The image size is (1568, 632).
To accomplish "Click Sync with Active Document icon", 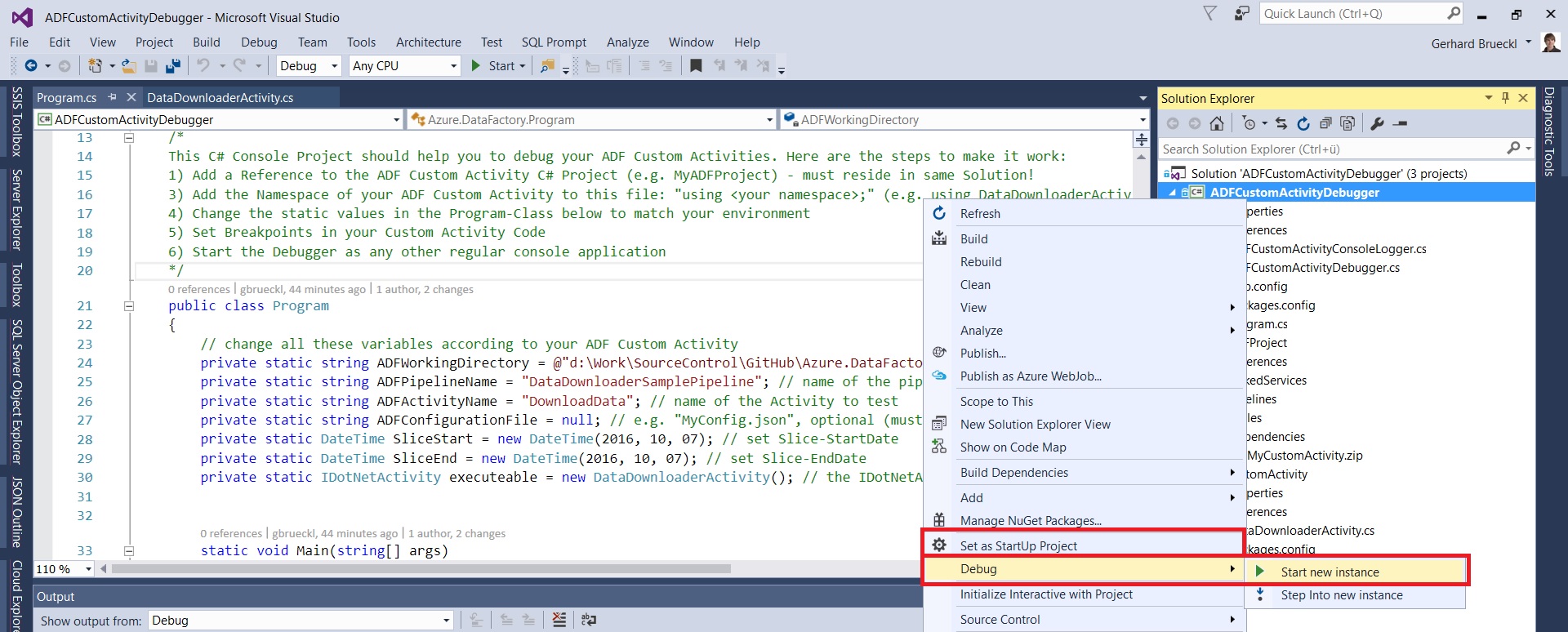I will click(x=1281, y=123).
